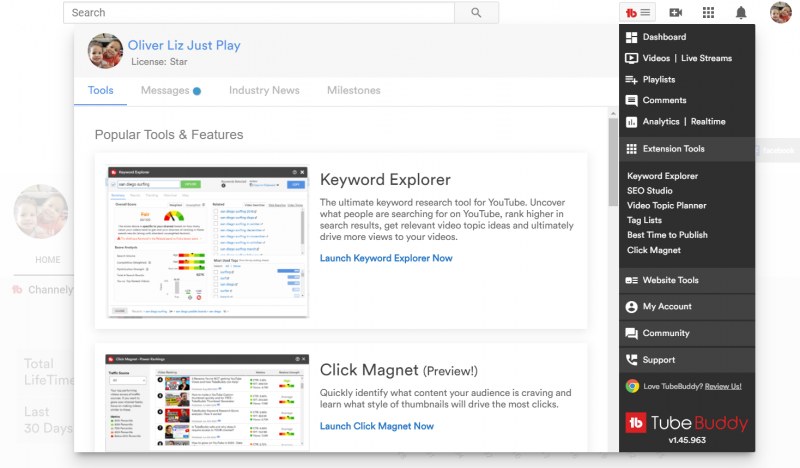The height and width of the screenshot is (468, 800).
Task: Open the notifications bell icon
Action: [x=741, y=13]
